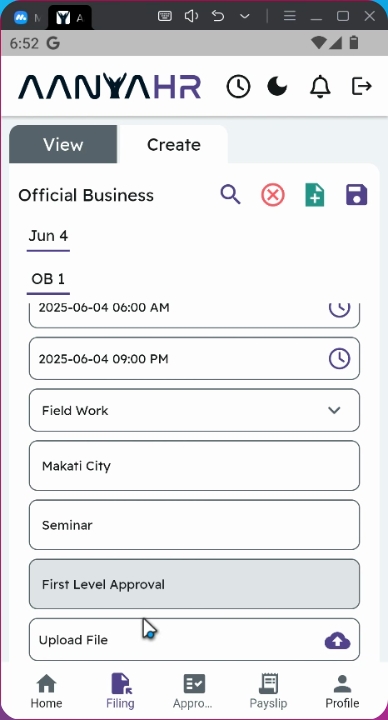Screen dimensions: 388x720
Task: Click the back arrow in emulator title bar
Action: [x=218, y=17]
